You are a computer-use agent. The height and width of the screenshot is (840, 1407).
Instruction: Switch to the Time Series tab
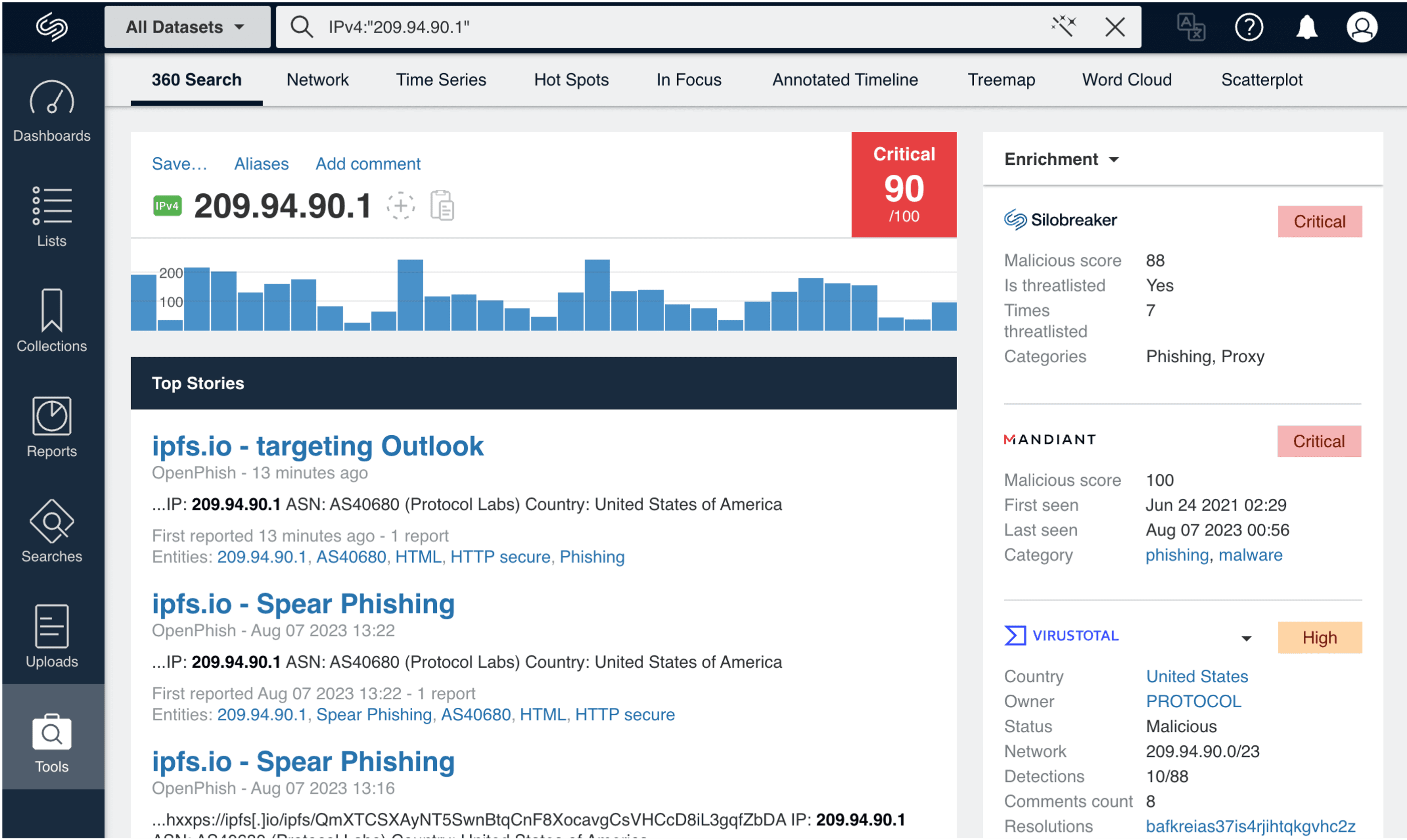(441, 80)
